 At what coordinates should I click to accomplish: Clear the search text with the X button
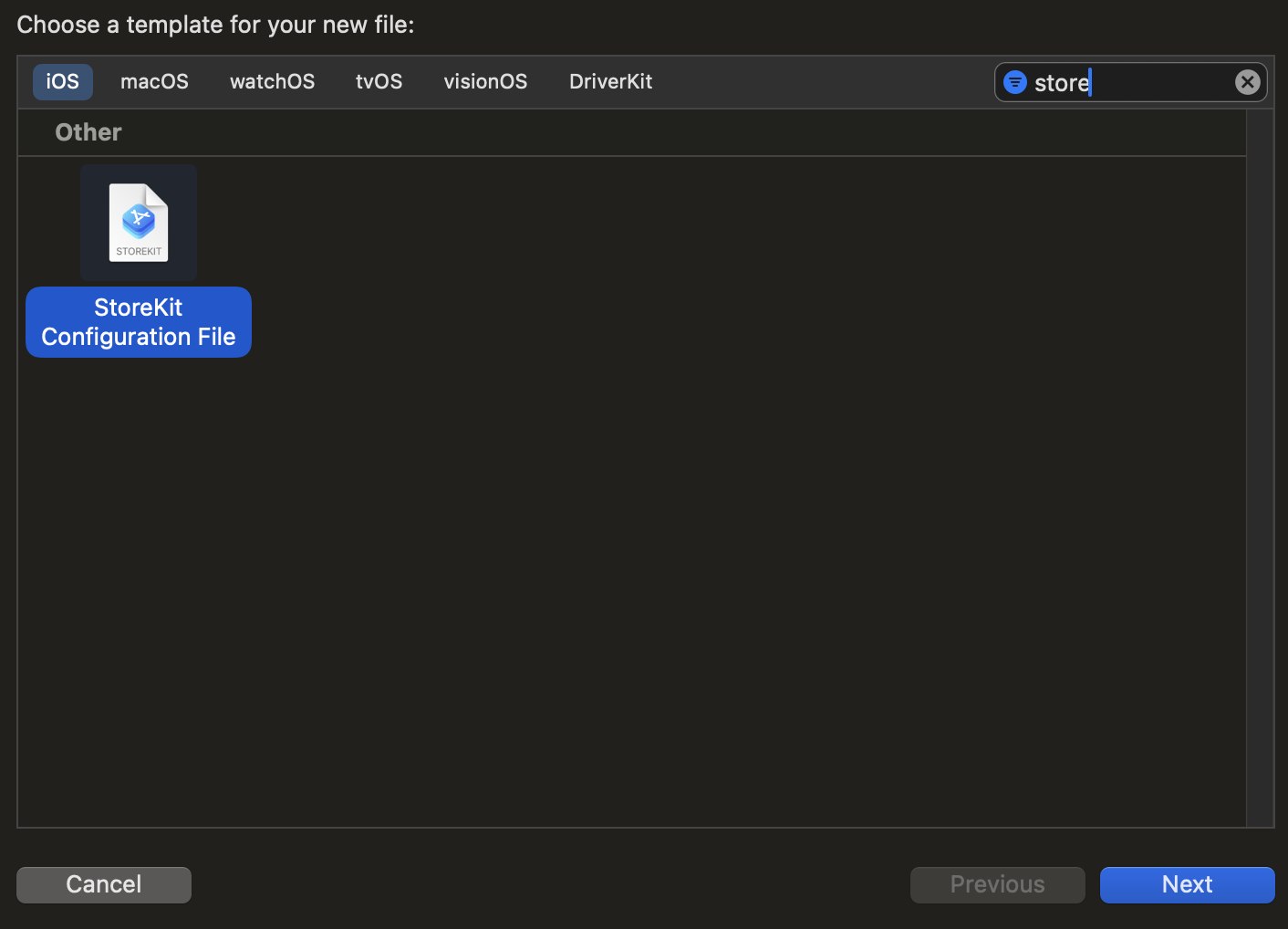pyautogui.click(x=1247, y=82)
